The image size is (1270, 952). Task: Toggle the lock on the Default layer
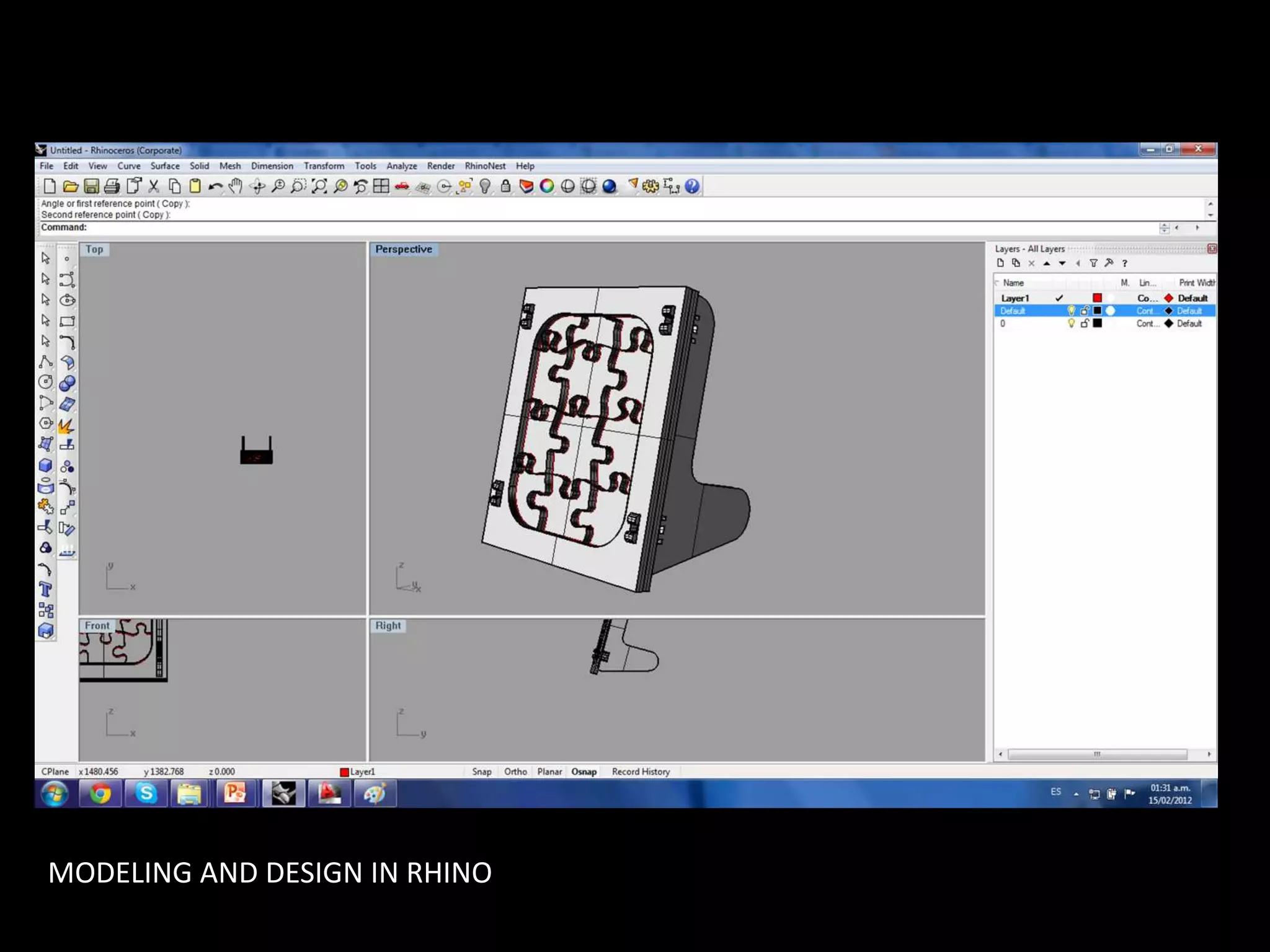pos(1085,311)
